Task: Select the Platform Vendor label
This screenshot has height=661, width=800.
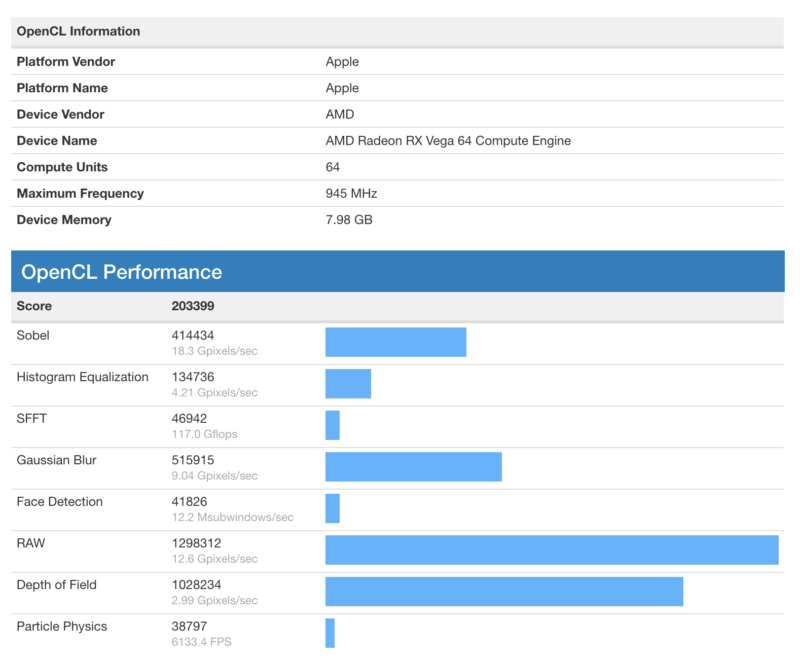Action: click(66, 62)
